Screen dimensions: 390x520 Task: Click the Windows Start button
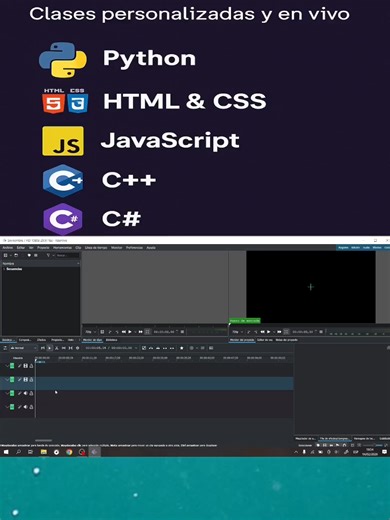[x=6, y=452]
